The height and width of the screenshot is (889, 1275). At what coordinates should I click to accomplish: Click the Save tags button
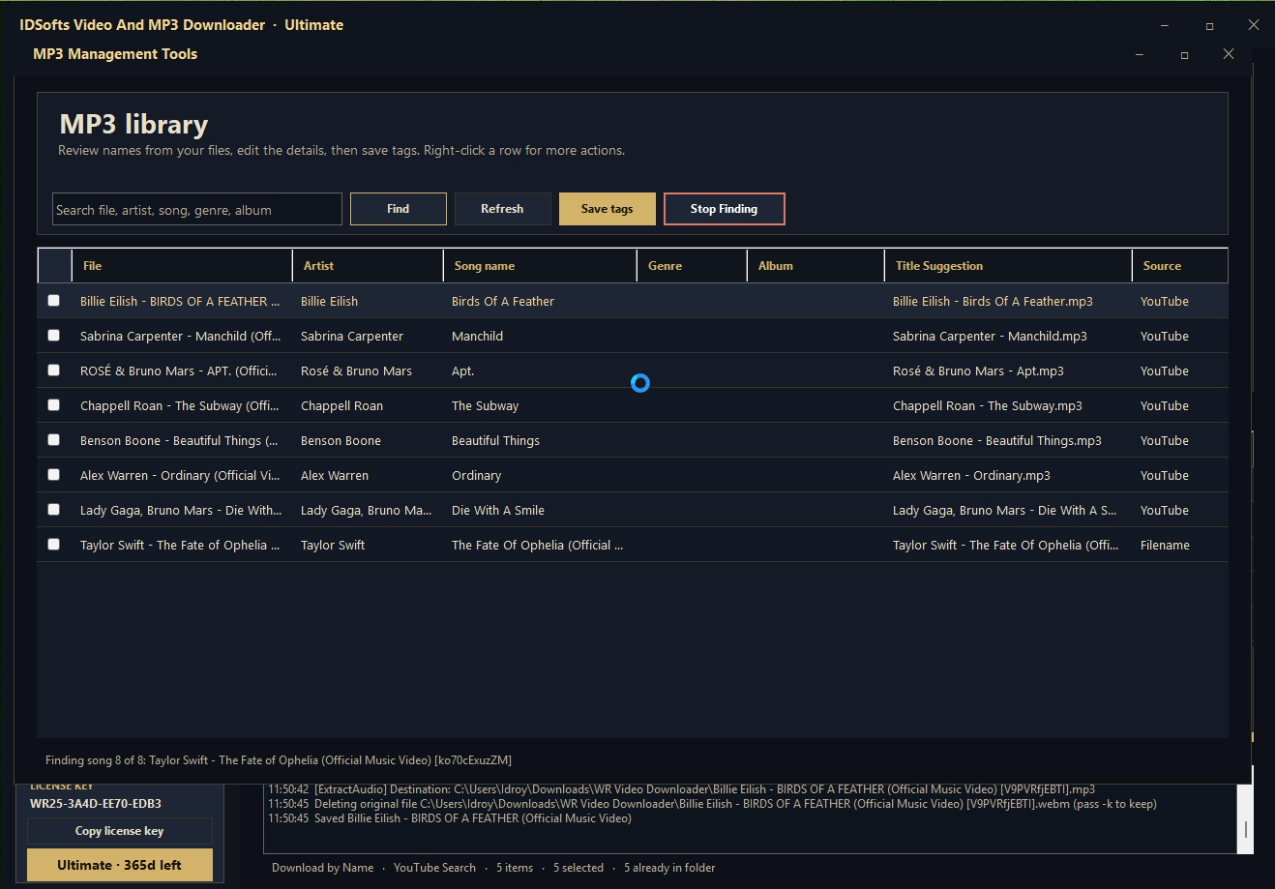(x=607, y=209)
